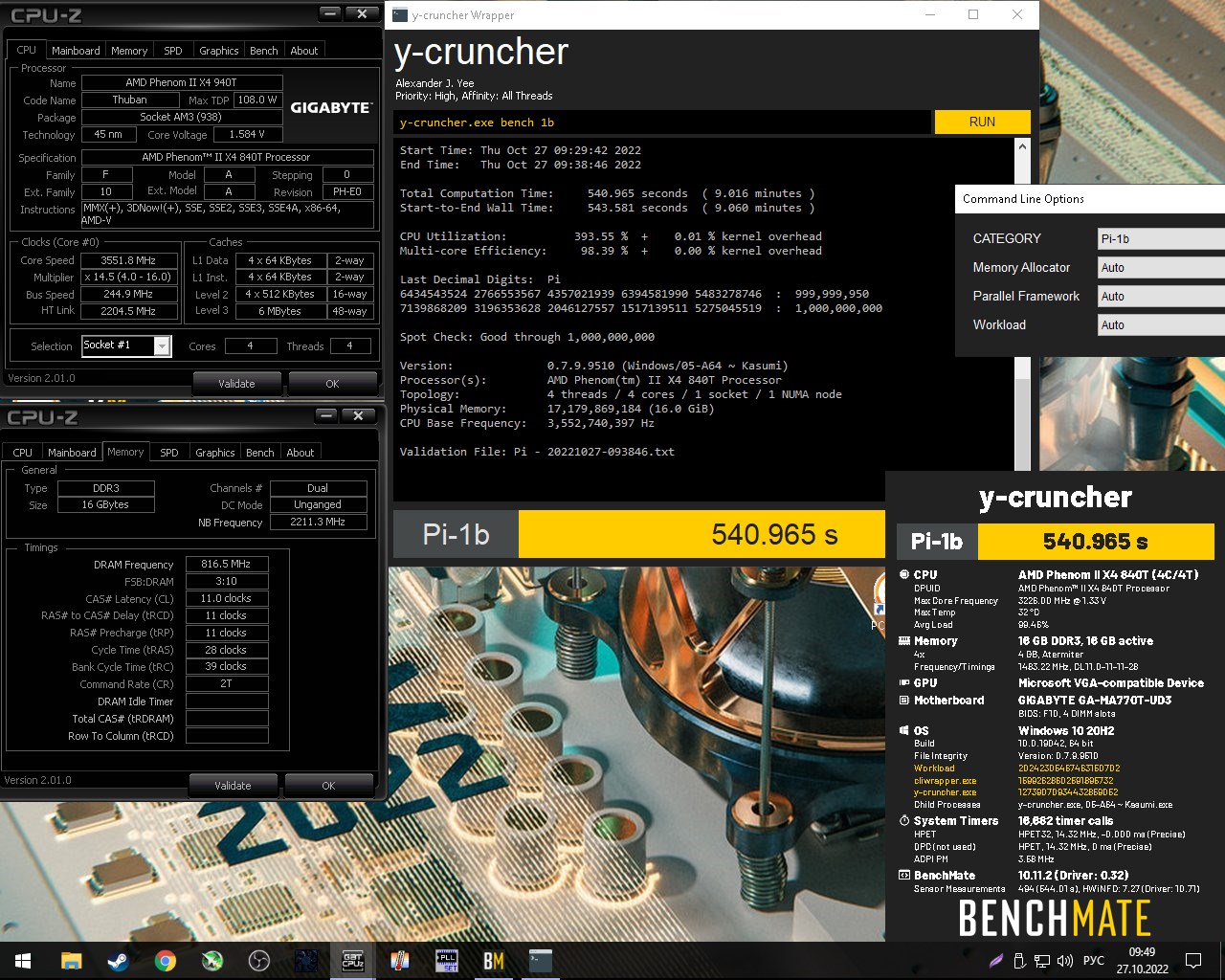
Task: Switch to Memory tab in upper CPU-Z window
Action: [129, 51]
